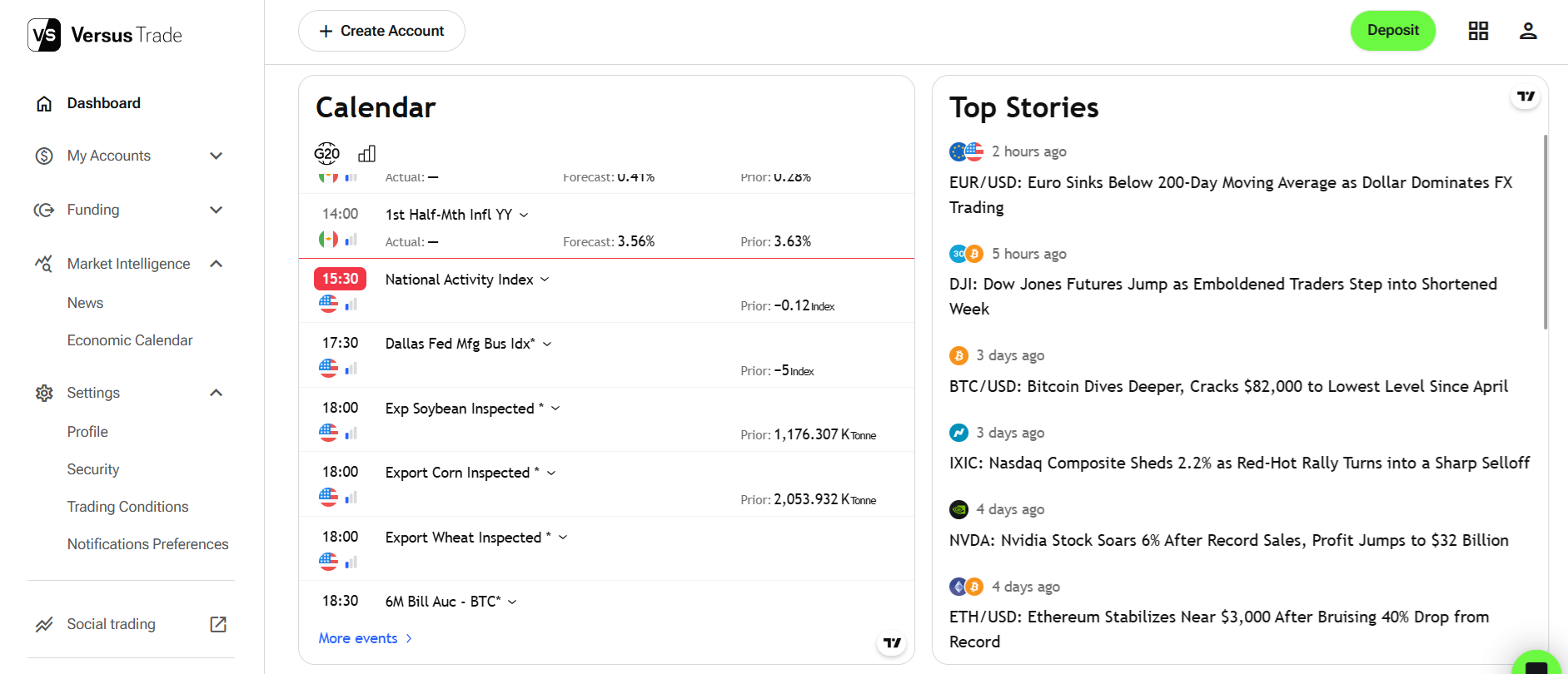Click the My Accounts dollar icon
Image resolution: width=1568 pixels, height=674 pixels.
pyautogui.click(x=44, y=156)
